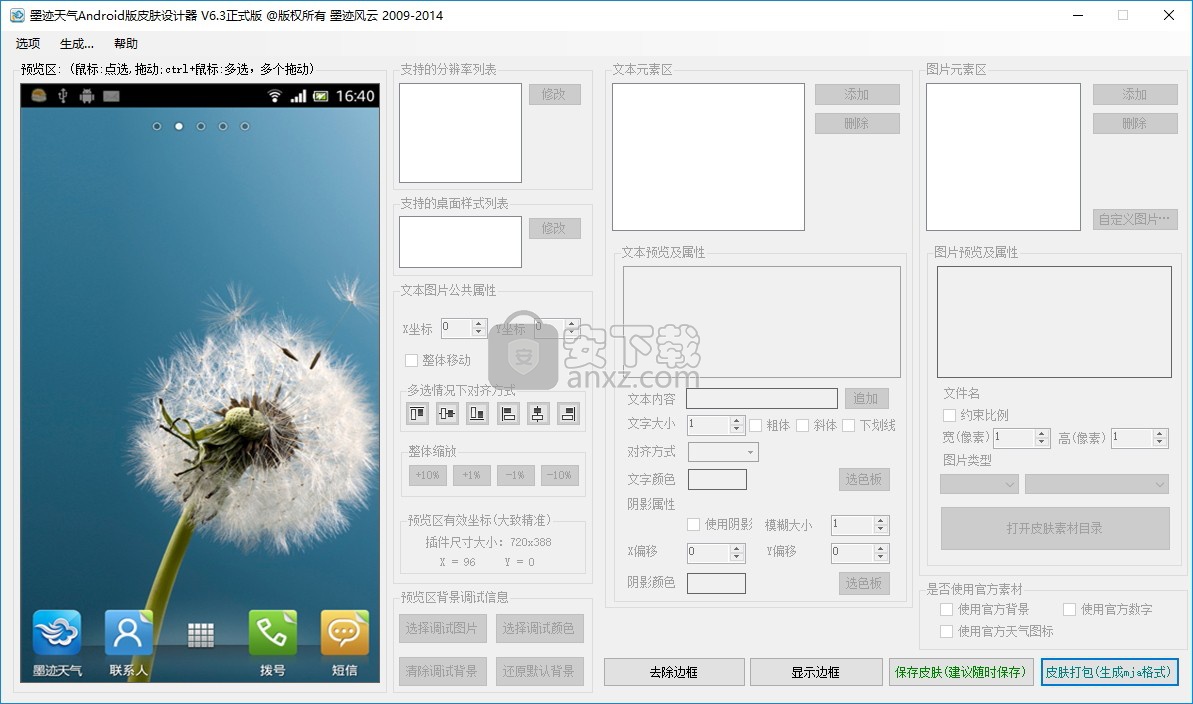Click the 去除边框 button
The width and height of the screenshot is (1193, 704).
point(674,672)
